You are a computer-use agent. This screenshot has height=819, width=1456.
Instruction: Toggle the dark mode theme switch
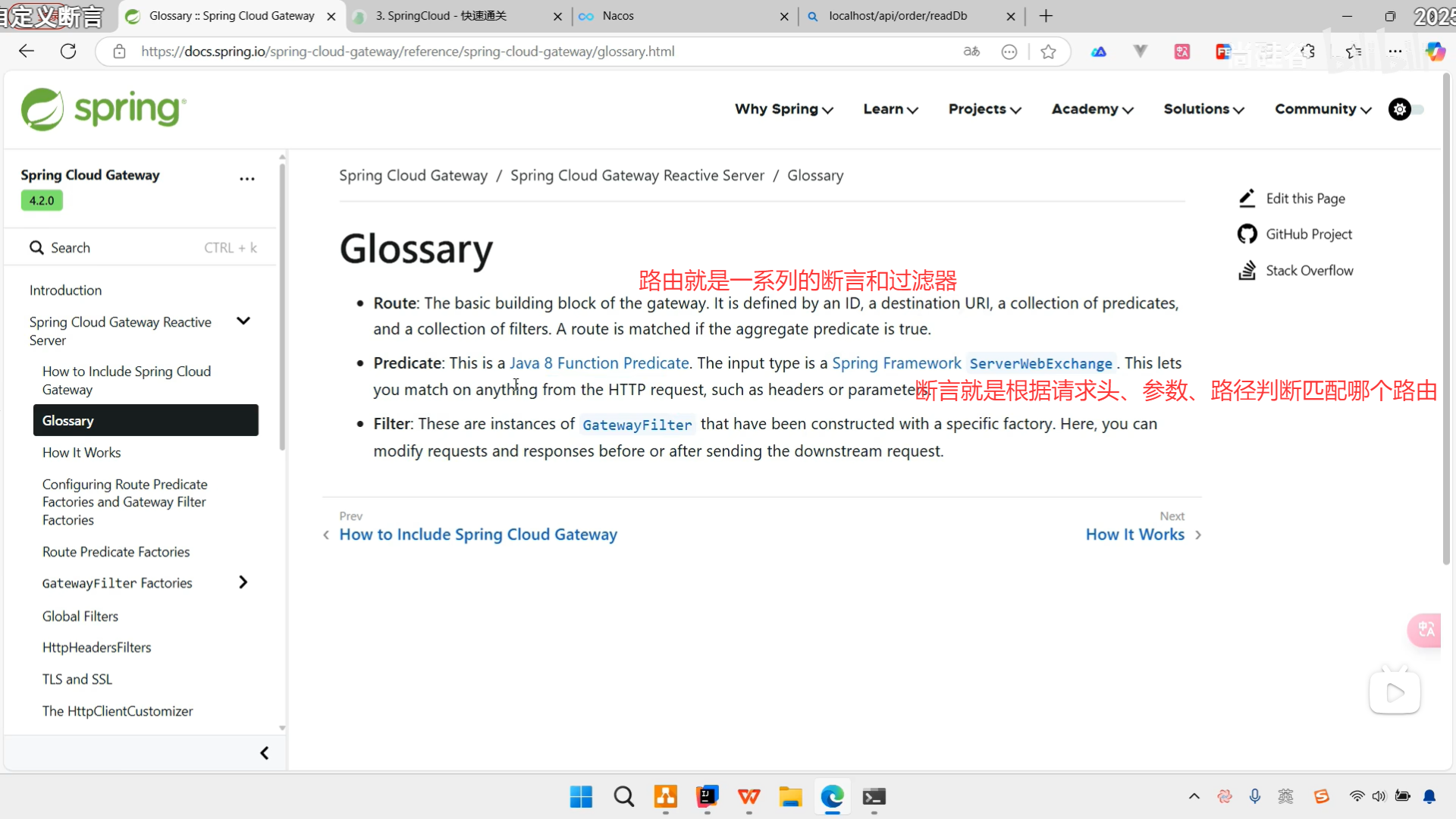click(x=1407, y=109)
